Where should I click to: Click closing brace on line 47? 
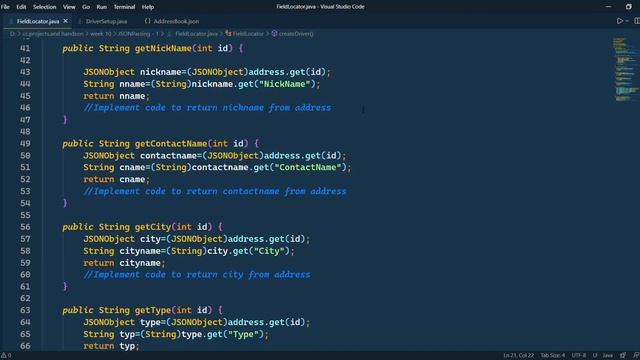click(65, 120)
